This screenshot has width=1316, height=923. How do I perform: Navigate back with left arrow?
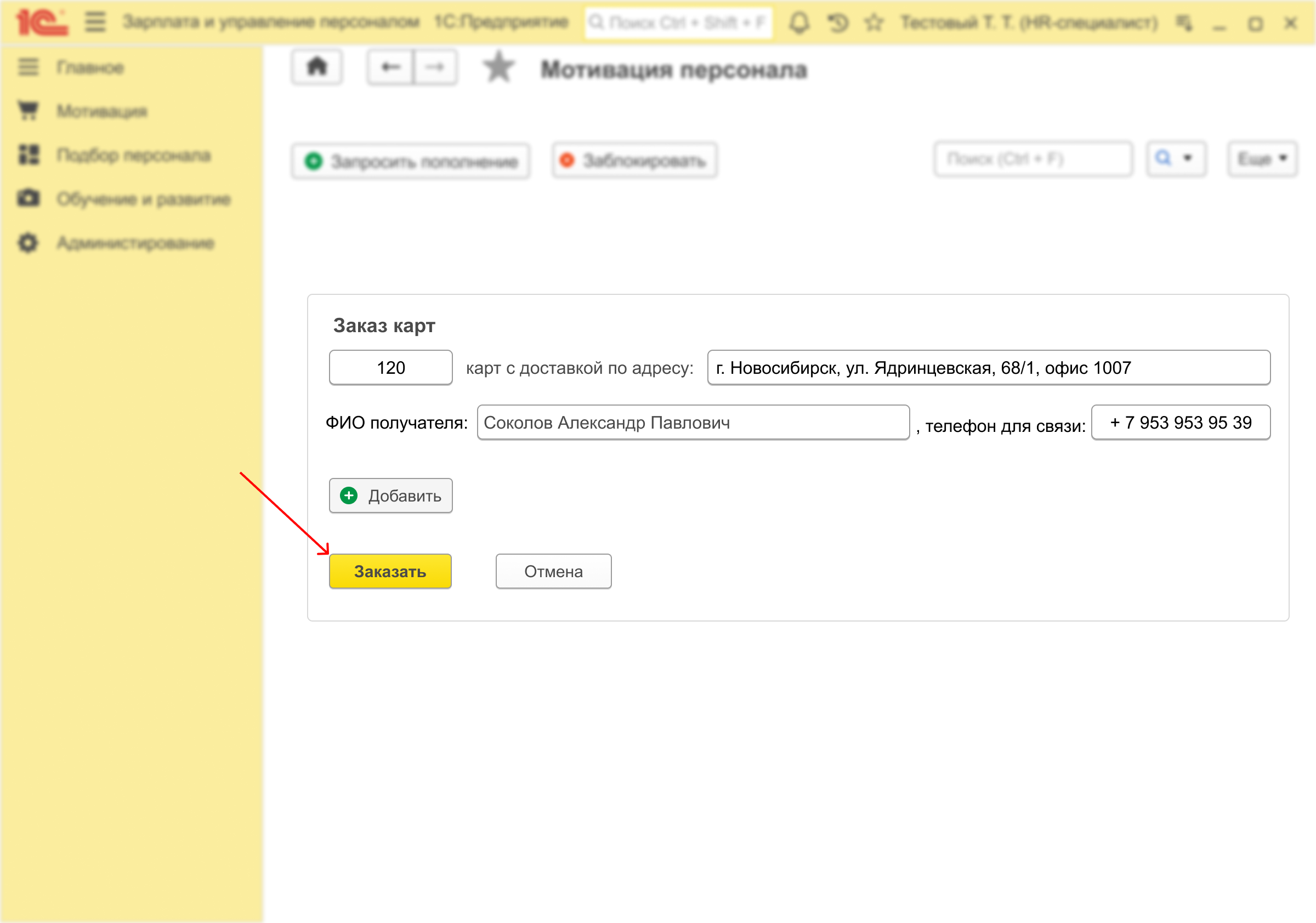click(390, 67)
